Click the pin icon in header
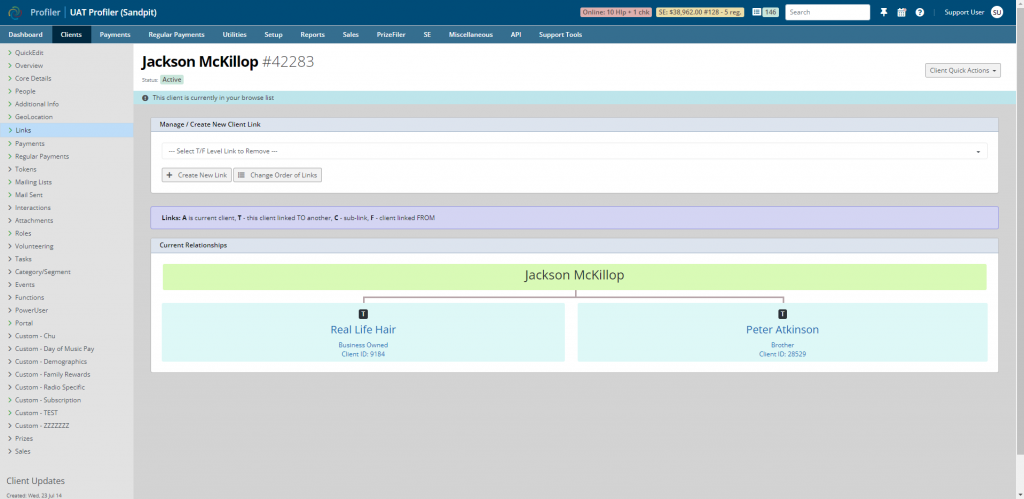The width and height of the screenshot is (1024, 499). [x=884, y=12]
